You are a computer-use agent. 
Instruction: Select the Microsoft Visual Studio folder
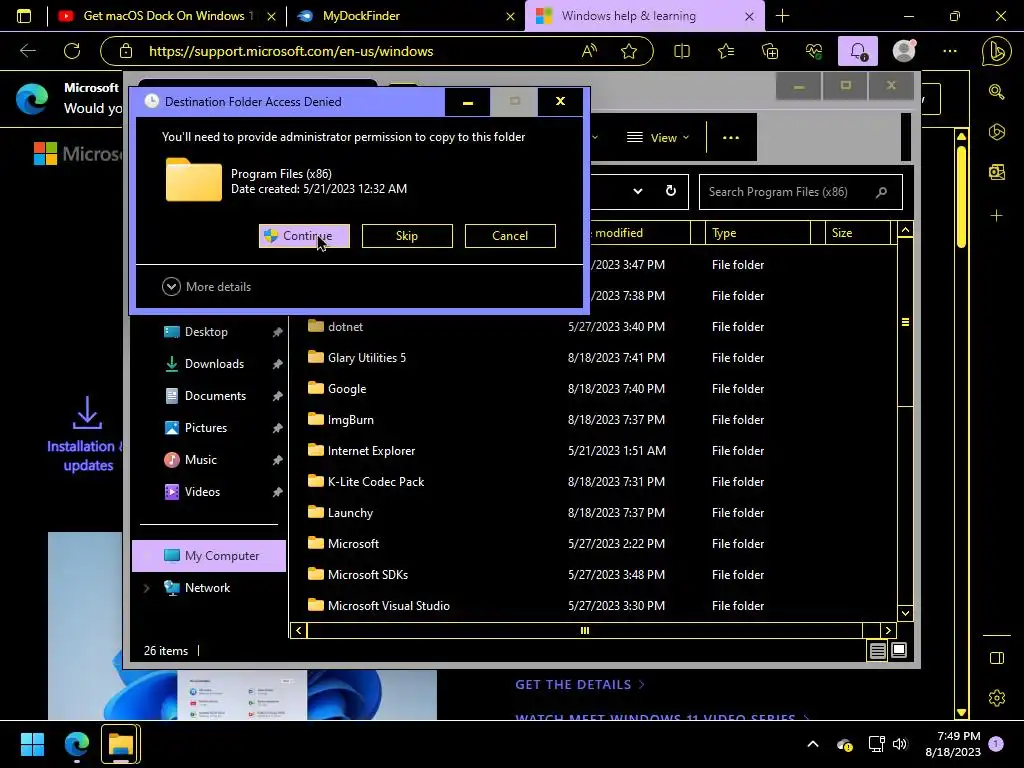point(389,606)
